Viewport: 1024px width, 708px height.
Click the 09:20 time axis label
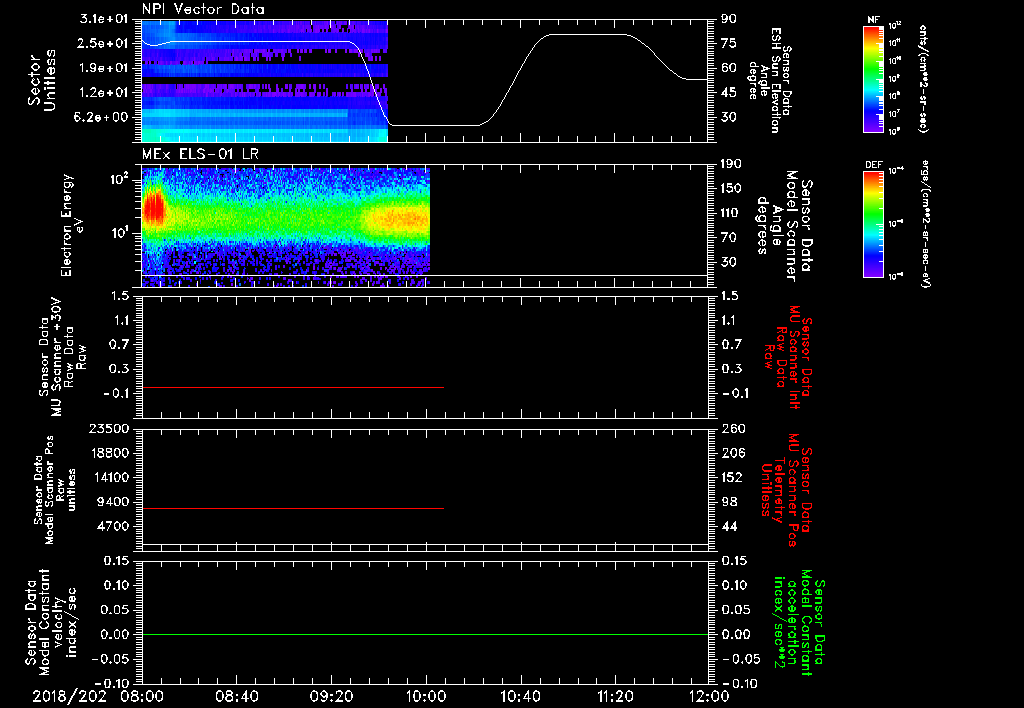[x=332, y=696]
